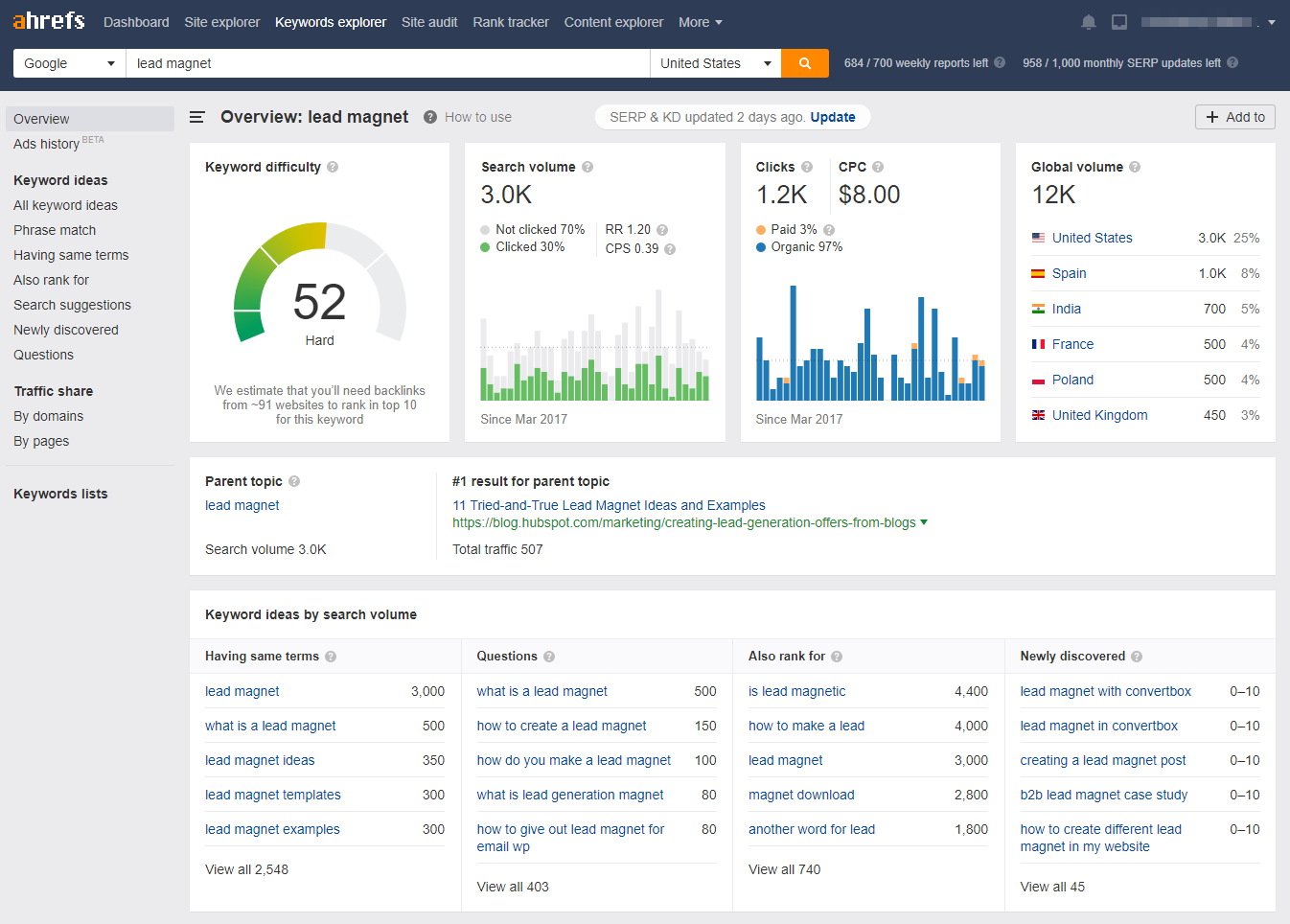
Task: Click View all 403 questions
Action: click(513, 887)
